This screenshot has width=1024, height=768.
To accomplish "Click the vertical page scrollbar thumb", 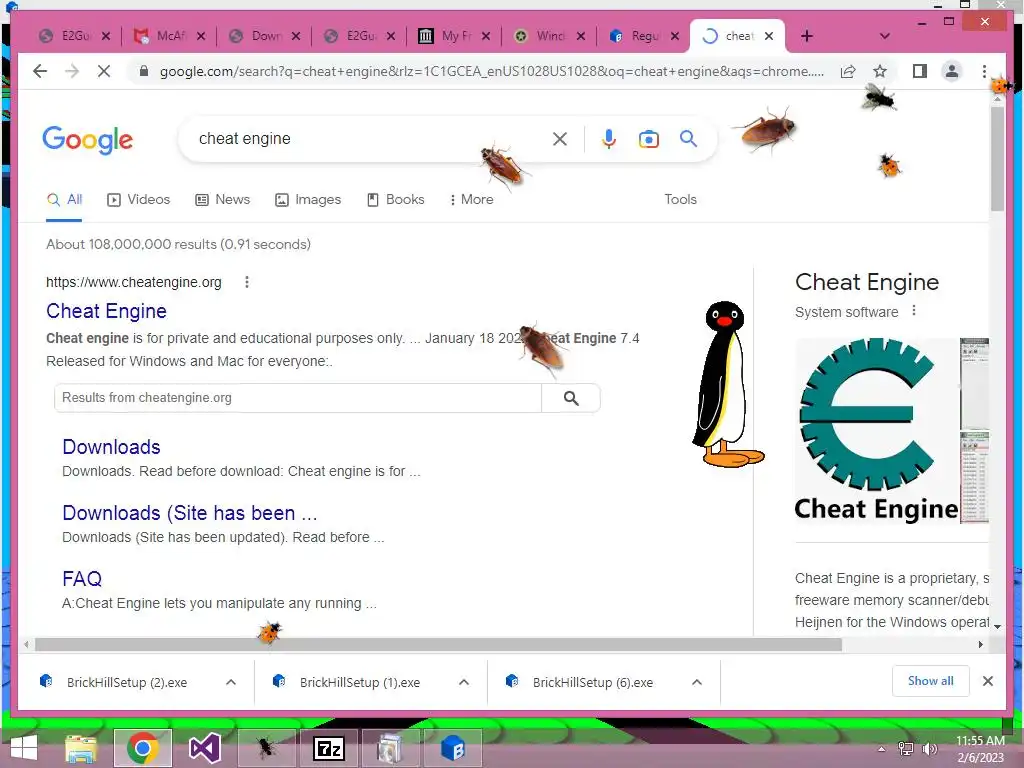I will [997, 159].
